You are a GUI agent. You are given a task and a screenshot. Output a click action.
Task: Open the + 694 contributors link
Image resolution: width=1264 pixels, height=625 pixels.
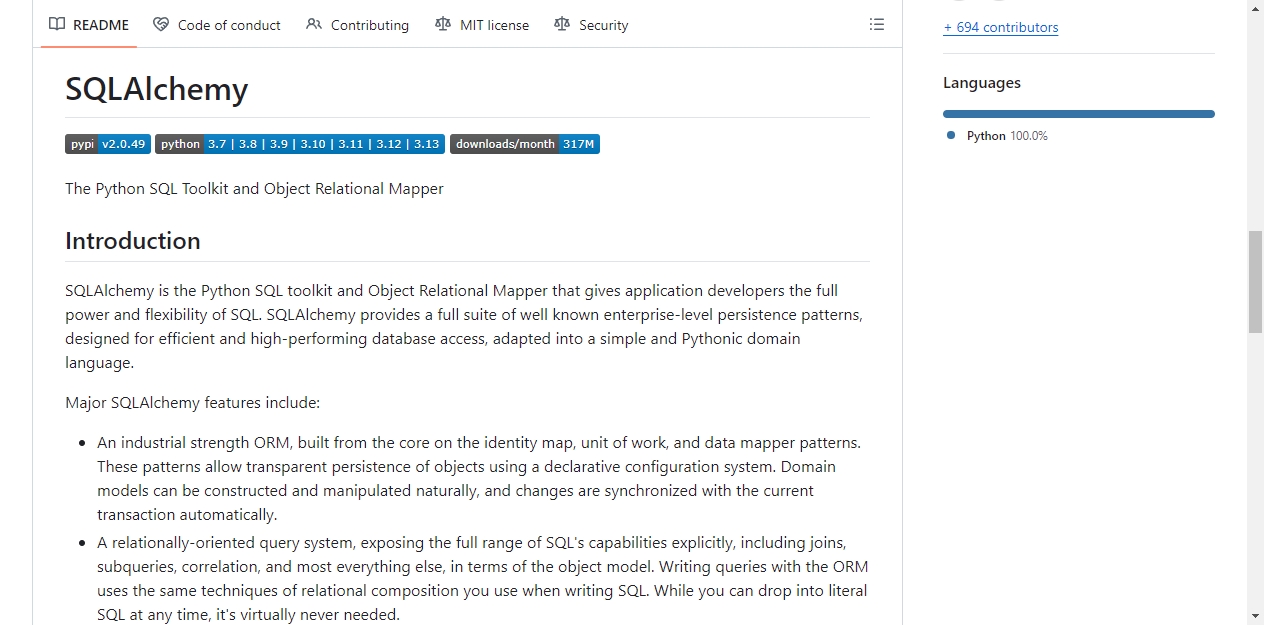[x=1000, y=27]
